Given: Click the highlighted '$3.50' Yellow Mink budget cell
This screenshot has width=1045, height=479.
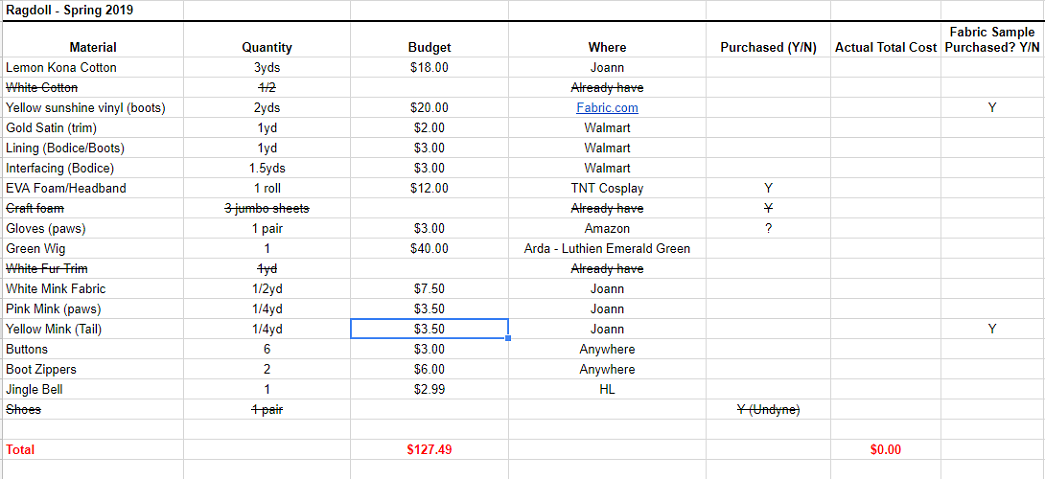Looking at the screenshot, I should (x=429, y=329).
